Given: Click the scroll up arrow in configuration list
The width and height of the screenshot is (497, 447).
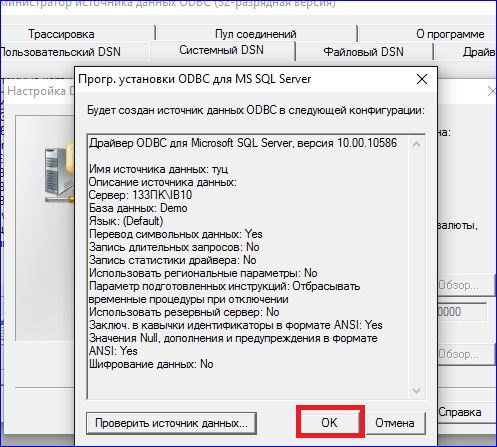Looking at the screenshot, I should point(416,145).
